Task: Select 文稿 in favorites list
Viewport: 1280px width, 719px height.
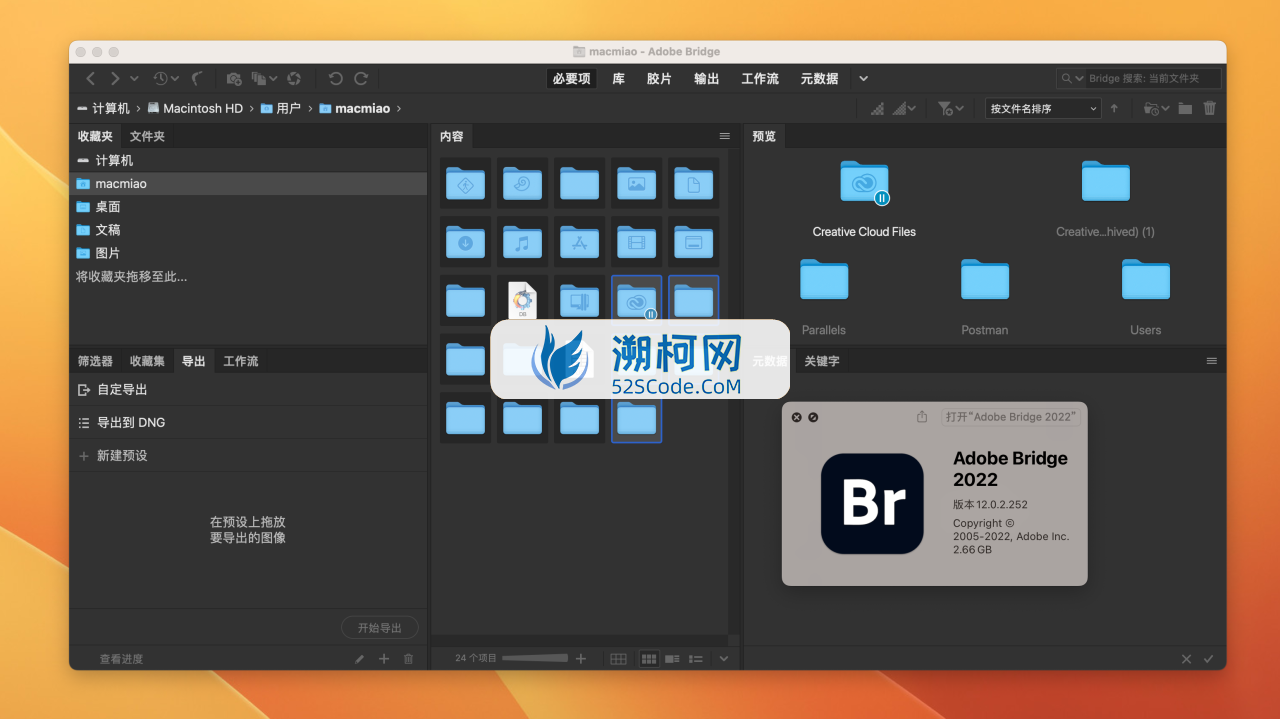Action: coord(248,230)
